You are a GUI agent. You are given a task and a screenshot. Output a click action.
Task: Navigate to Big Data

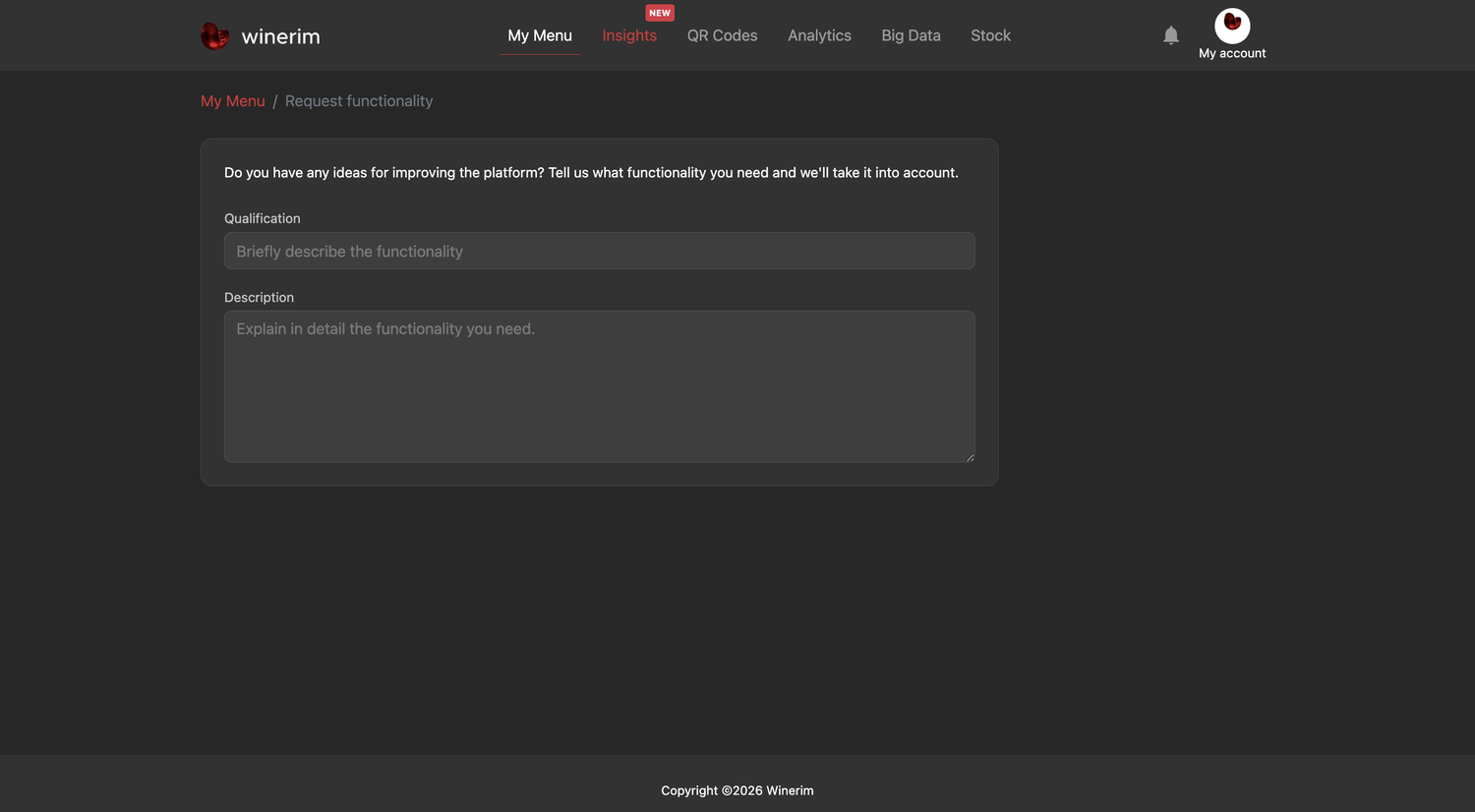click(911, 35)
